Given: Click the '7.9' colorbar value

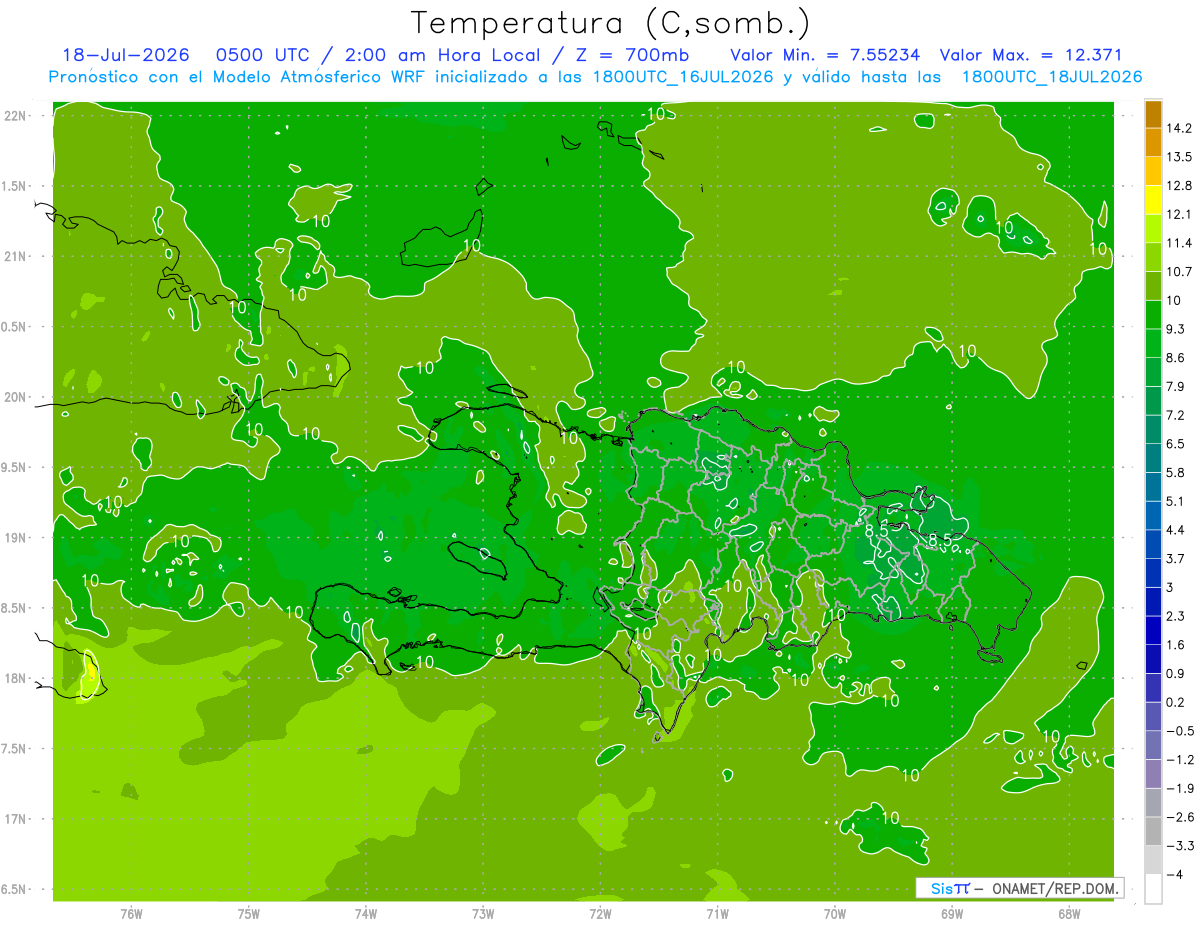Looking at the screenshot, I should 1176,387.
